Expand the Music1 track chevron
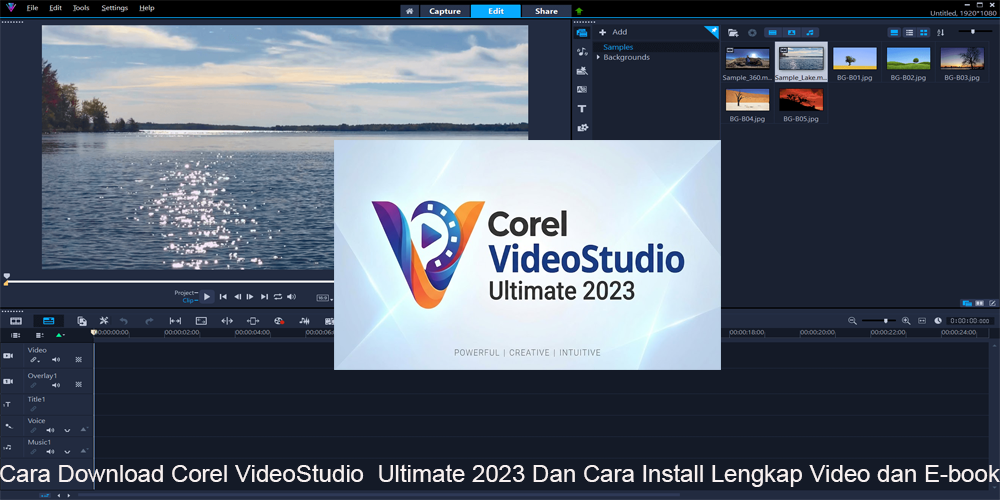The width and height of the screenshot is (1000, 500). [67, 452]
